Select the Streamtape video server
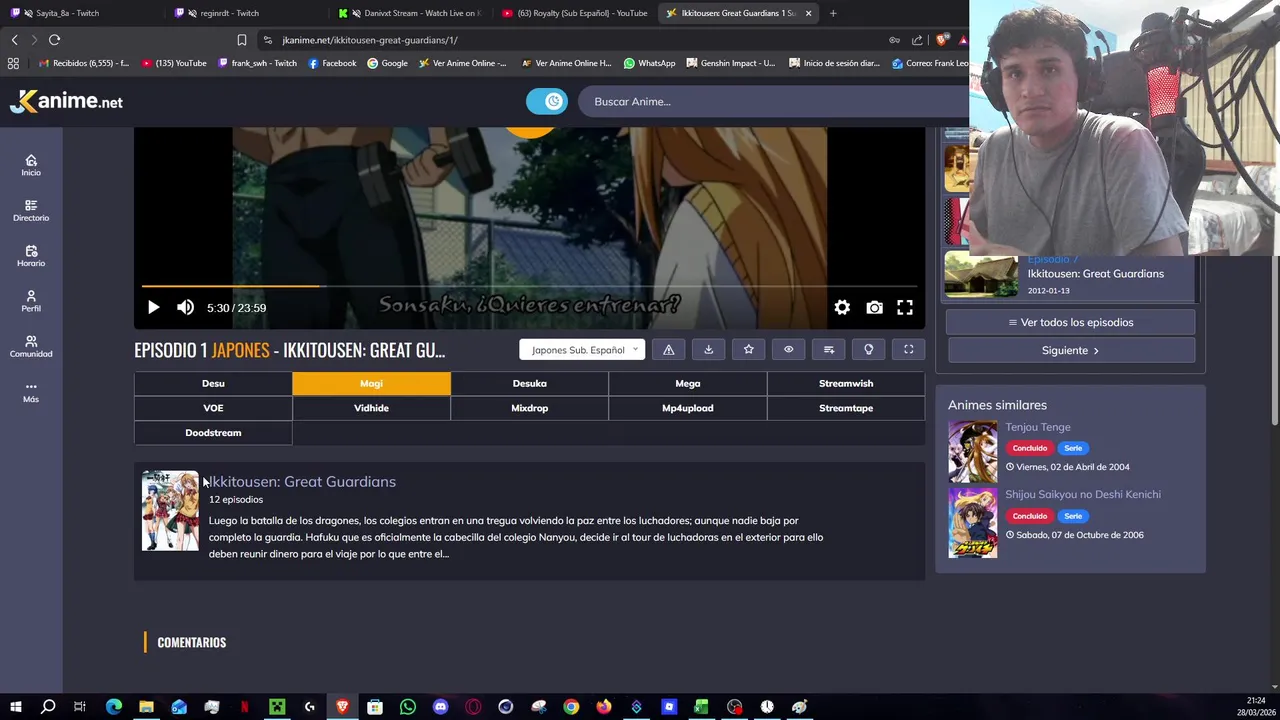Viewport: 1280px width, 720px height. point(846,408)
